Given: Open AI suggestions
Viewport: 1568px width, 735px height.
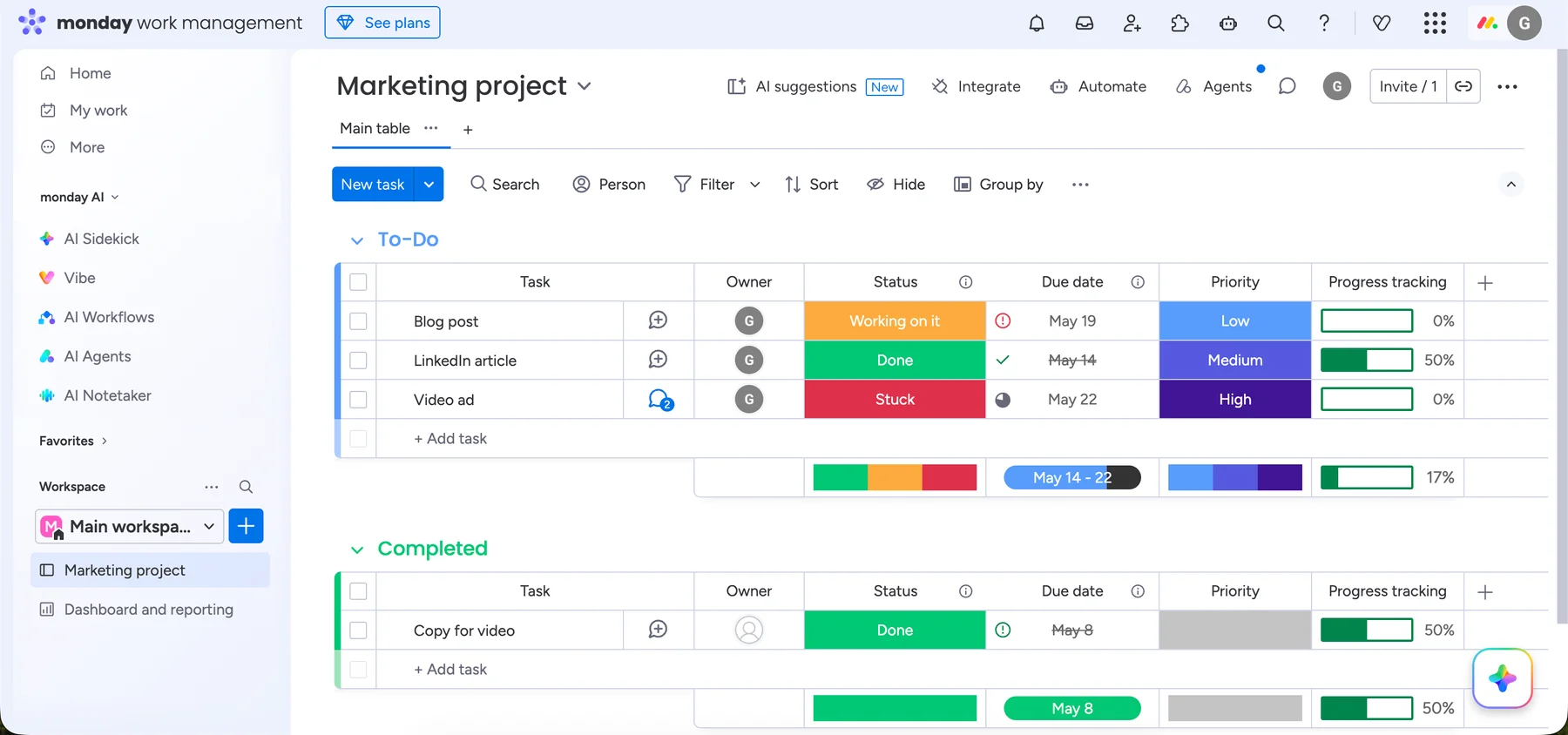Looking at the screenshot, I should [x=815, y=86].
